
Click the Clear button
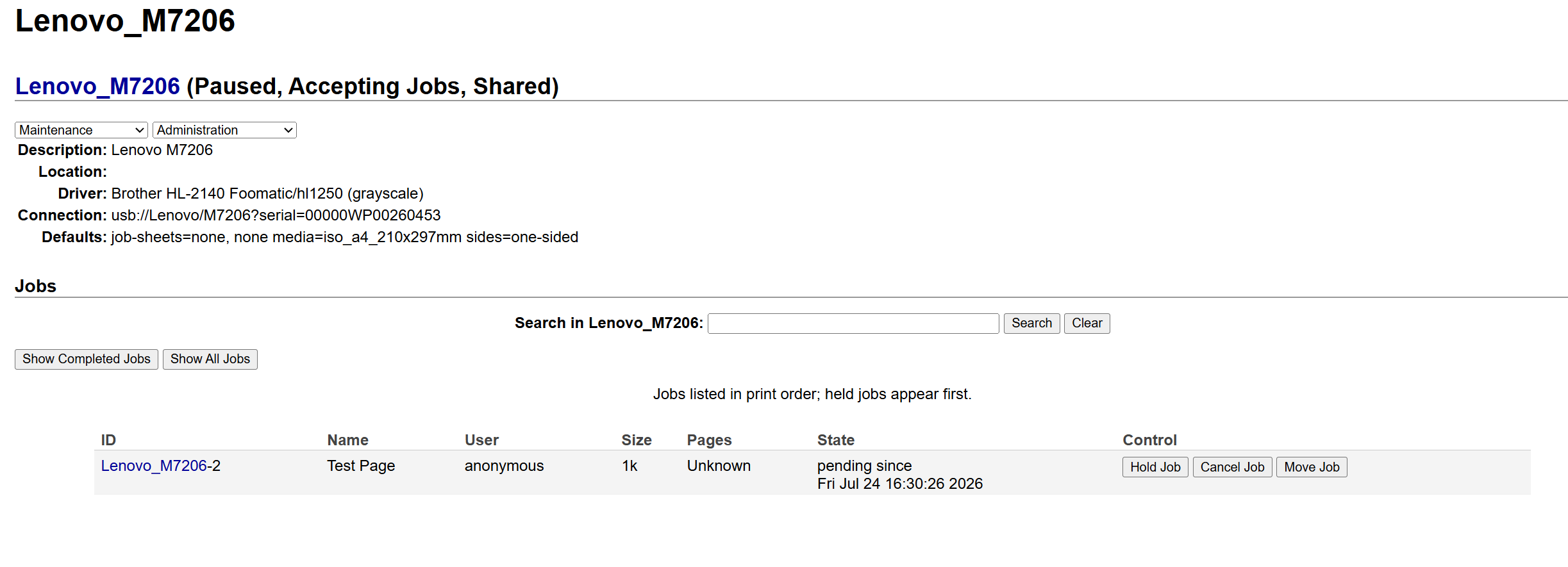pyautogui.click(x=1087, y=324)
